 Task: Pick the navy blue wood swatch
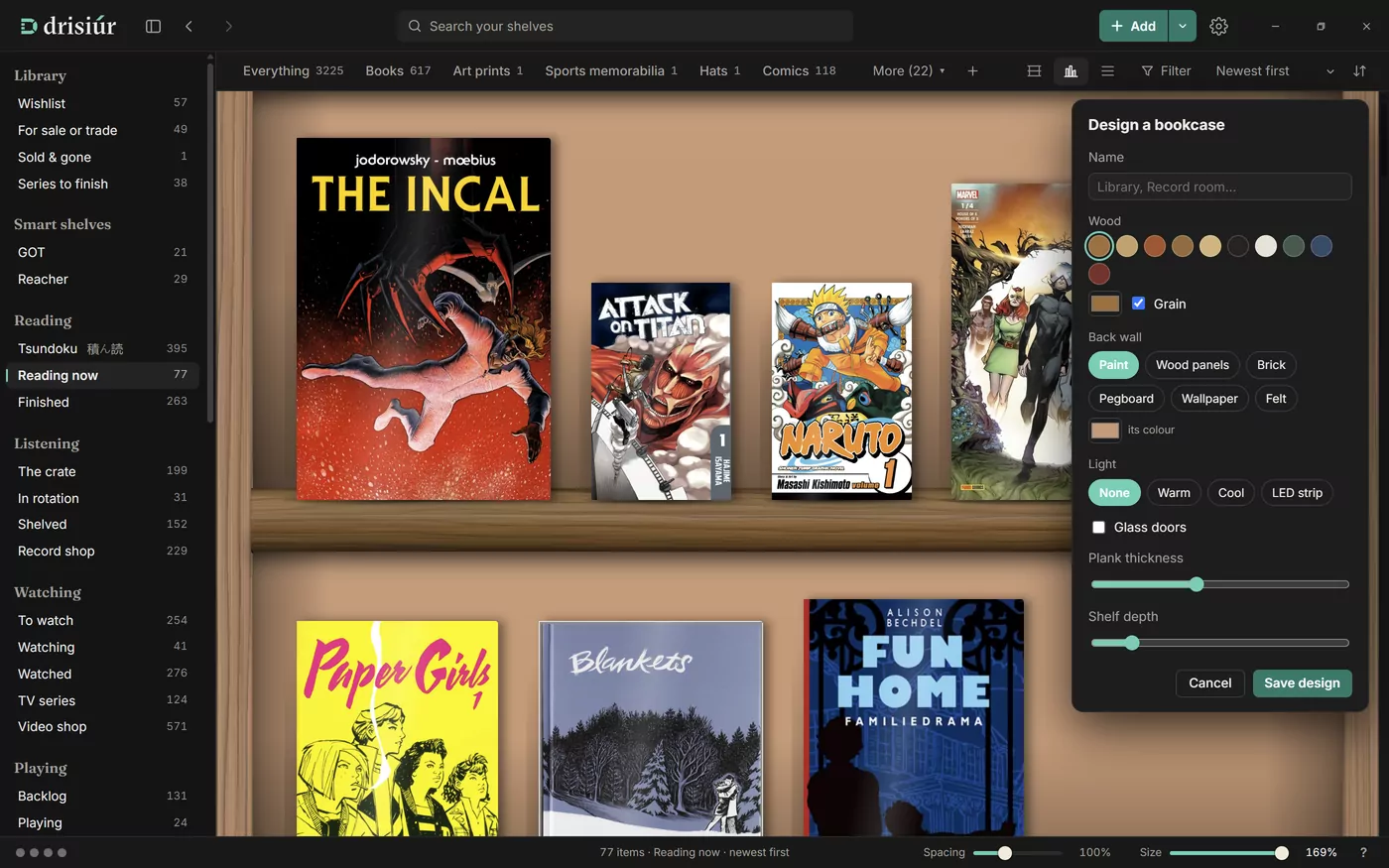[x=1321, y=246]
